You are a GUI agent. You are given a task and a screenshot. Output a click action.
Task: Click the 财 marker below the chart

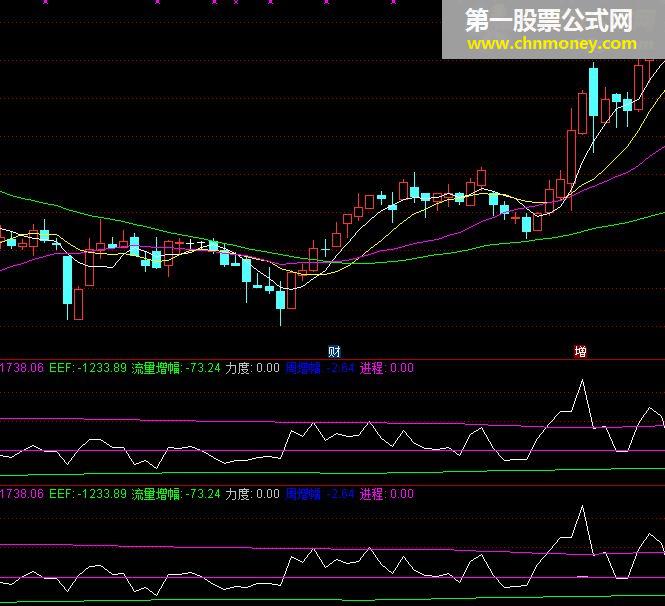[334, 352]
